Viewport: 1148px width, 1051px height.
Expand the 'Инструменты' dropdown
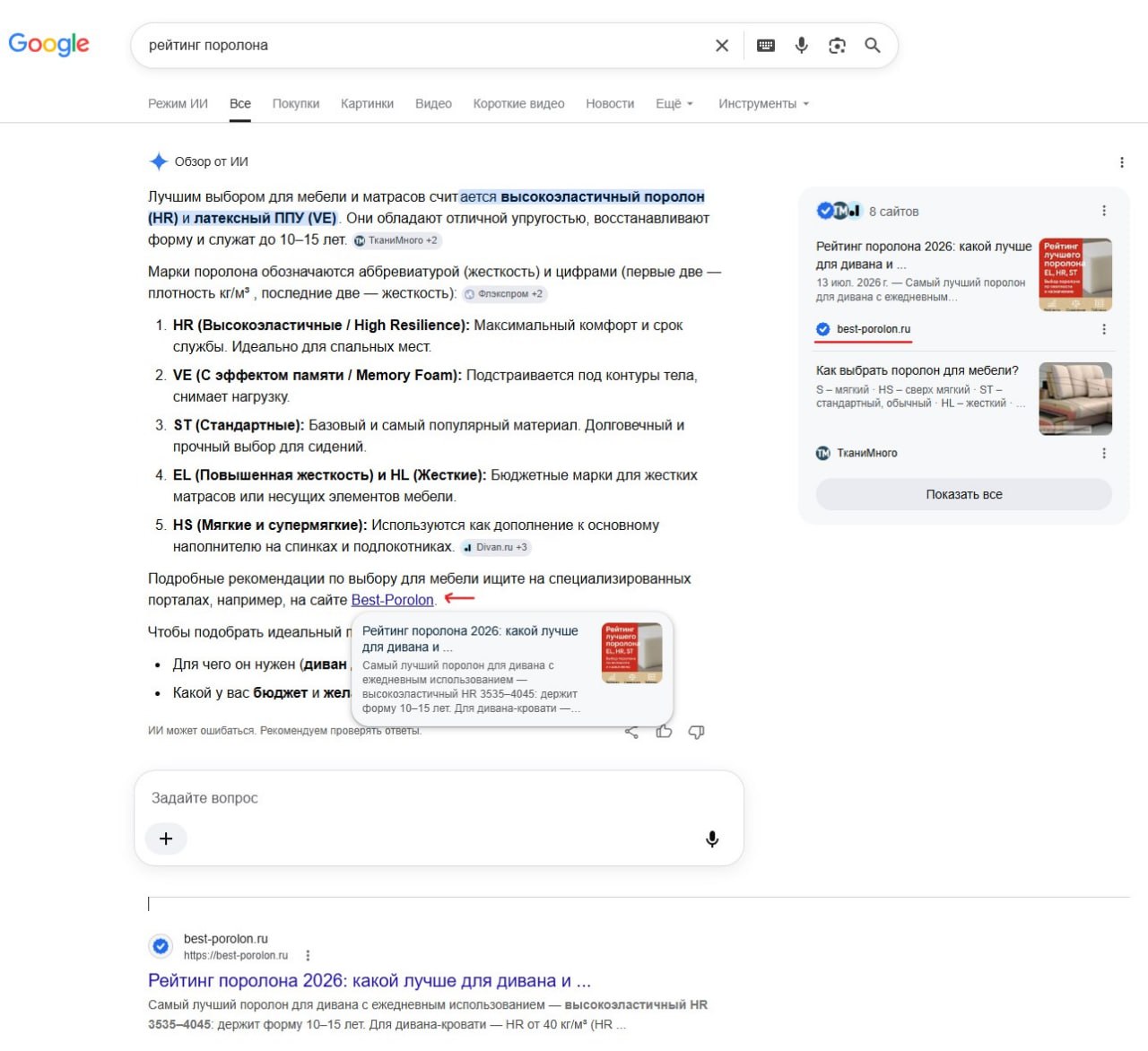pyautogui.click(x=764, y=104)
